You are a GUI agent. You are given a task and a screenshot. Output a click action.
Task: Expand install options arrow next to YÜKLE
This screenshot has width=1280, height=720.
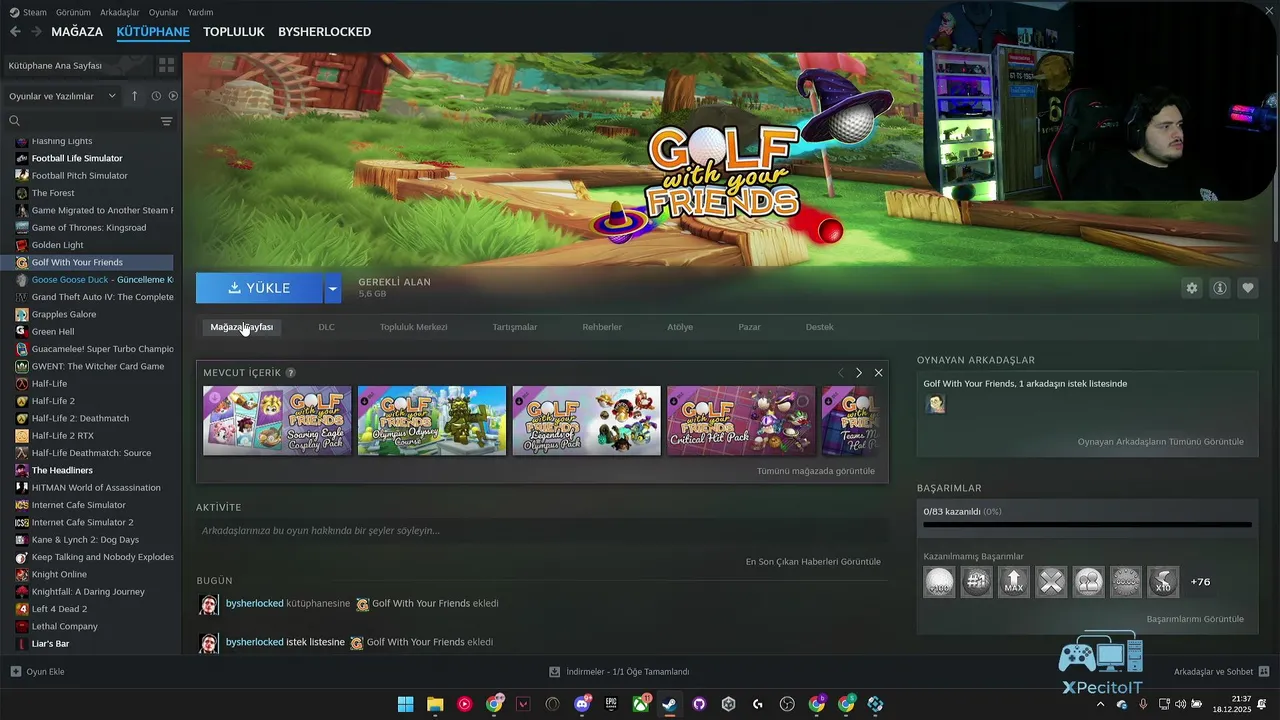[x=333, y=288]
